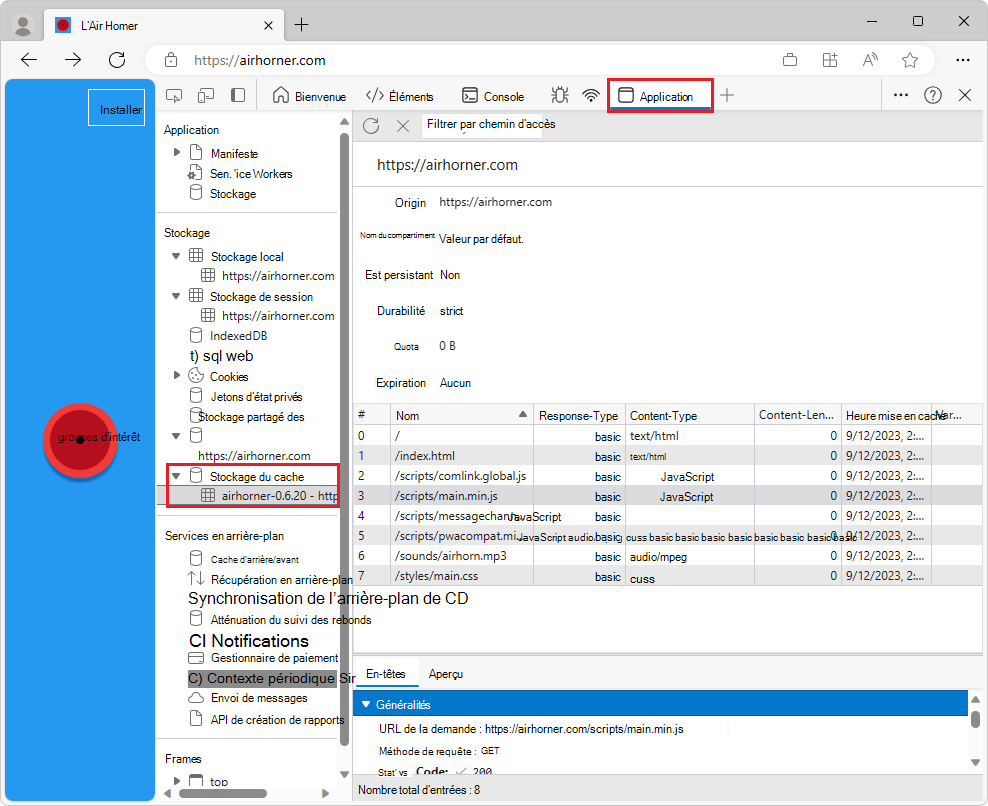988x806 pixels.
Task: Open the app available install icon
Action: click(830, 60)
